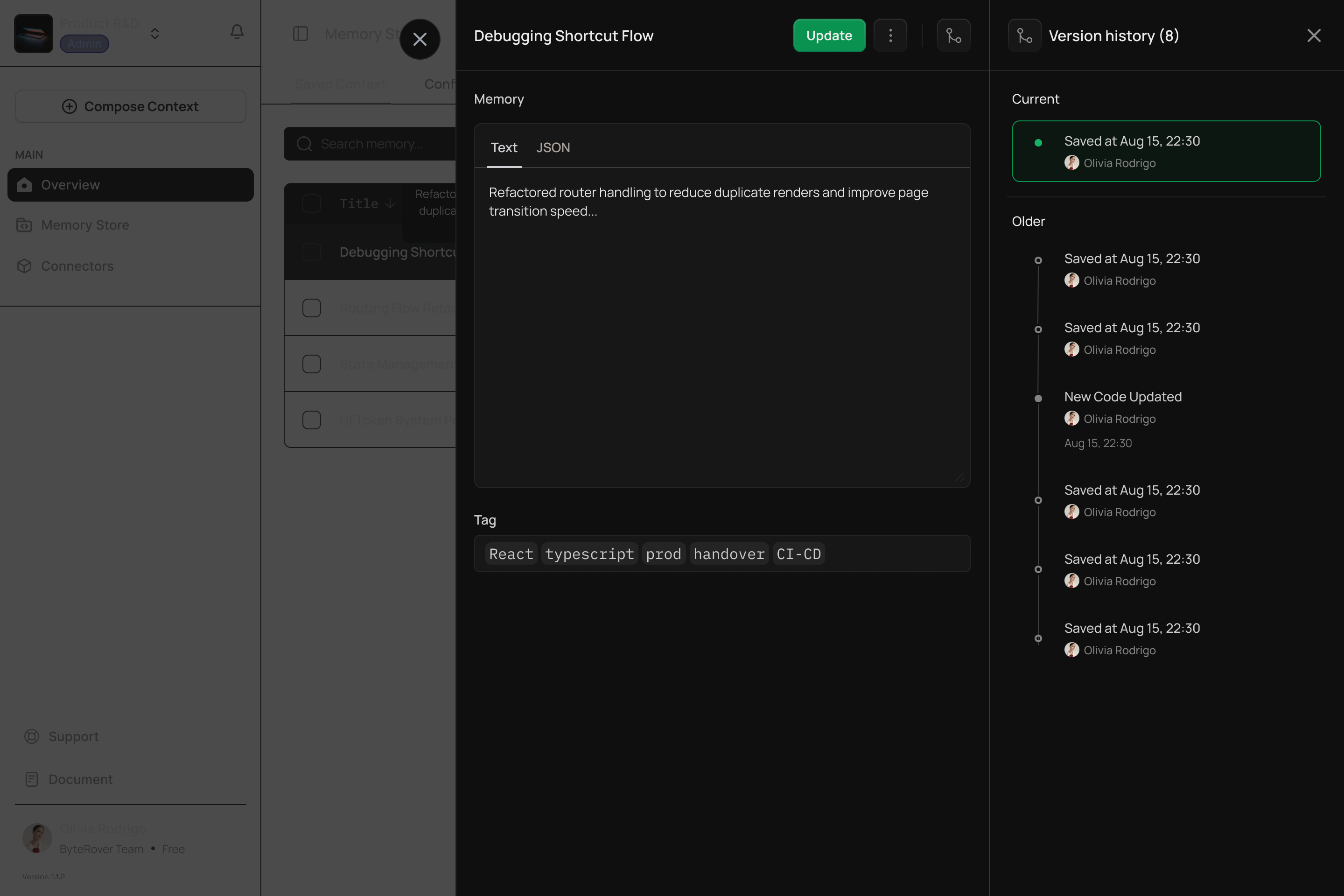Switch to the JSON tab

coord(553,147)
